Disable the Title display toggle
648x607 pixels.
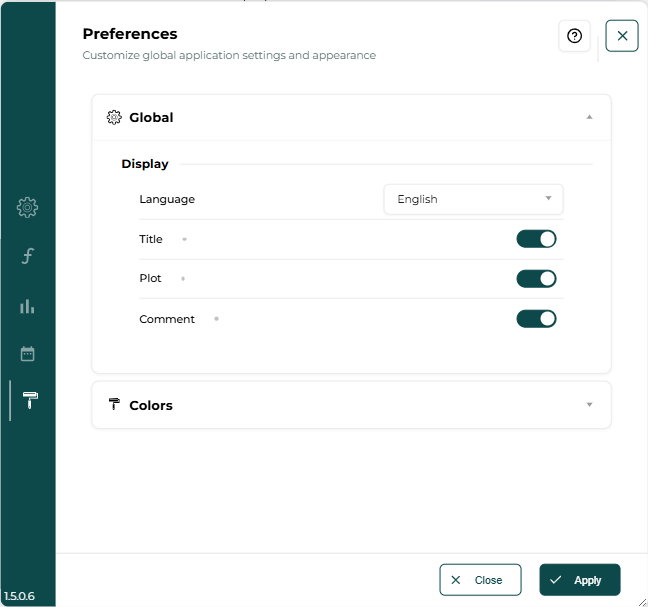tap(536, 239)
